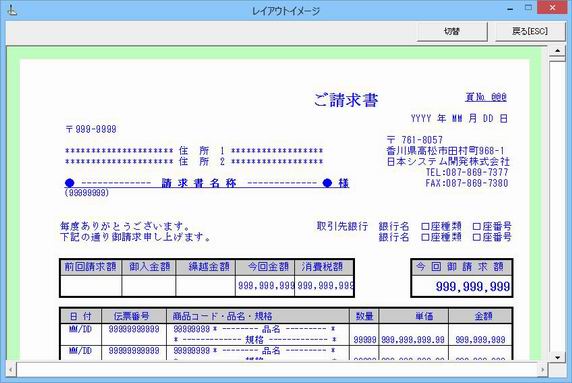
Task: Click the 戻る[ESC] button
Action: (530, 31)
